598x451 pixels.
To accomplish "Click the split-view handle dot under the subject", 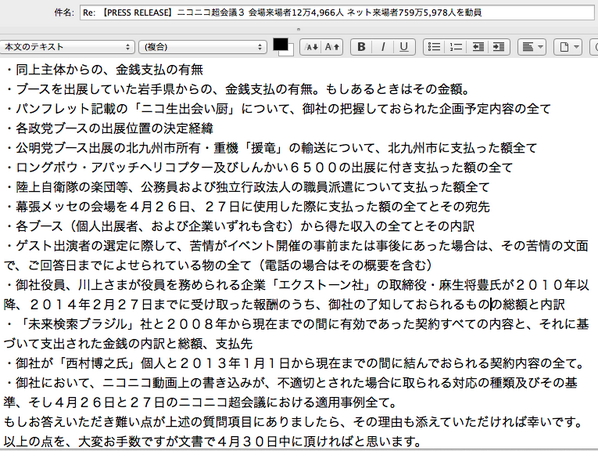I will pyautogui.click(x=299, y=29).
